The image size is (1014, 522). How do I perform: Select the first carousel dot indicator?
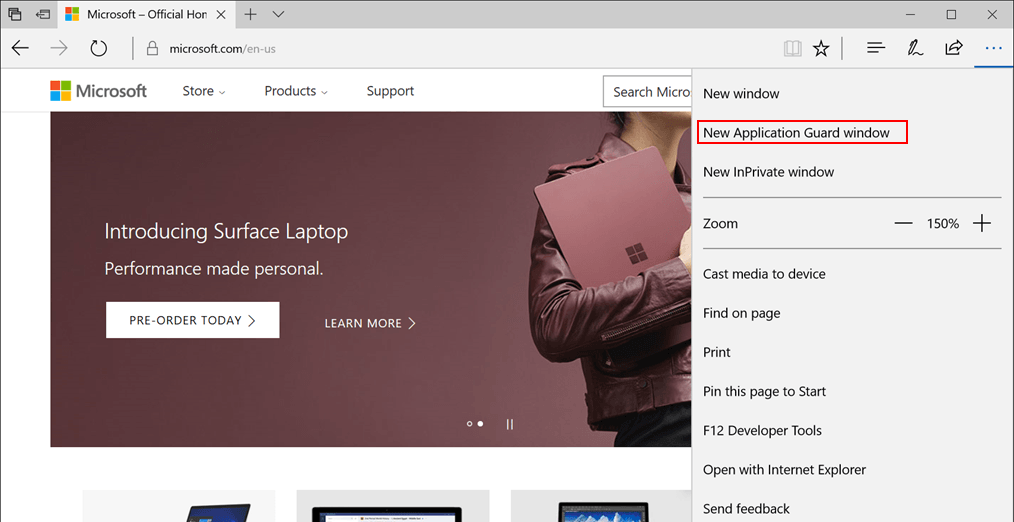pos(469,424)
